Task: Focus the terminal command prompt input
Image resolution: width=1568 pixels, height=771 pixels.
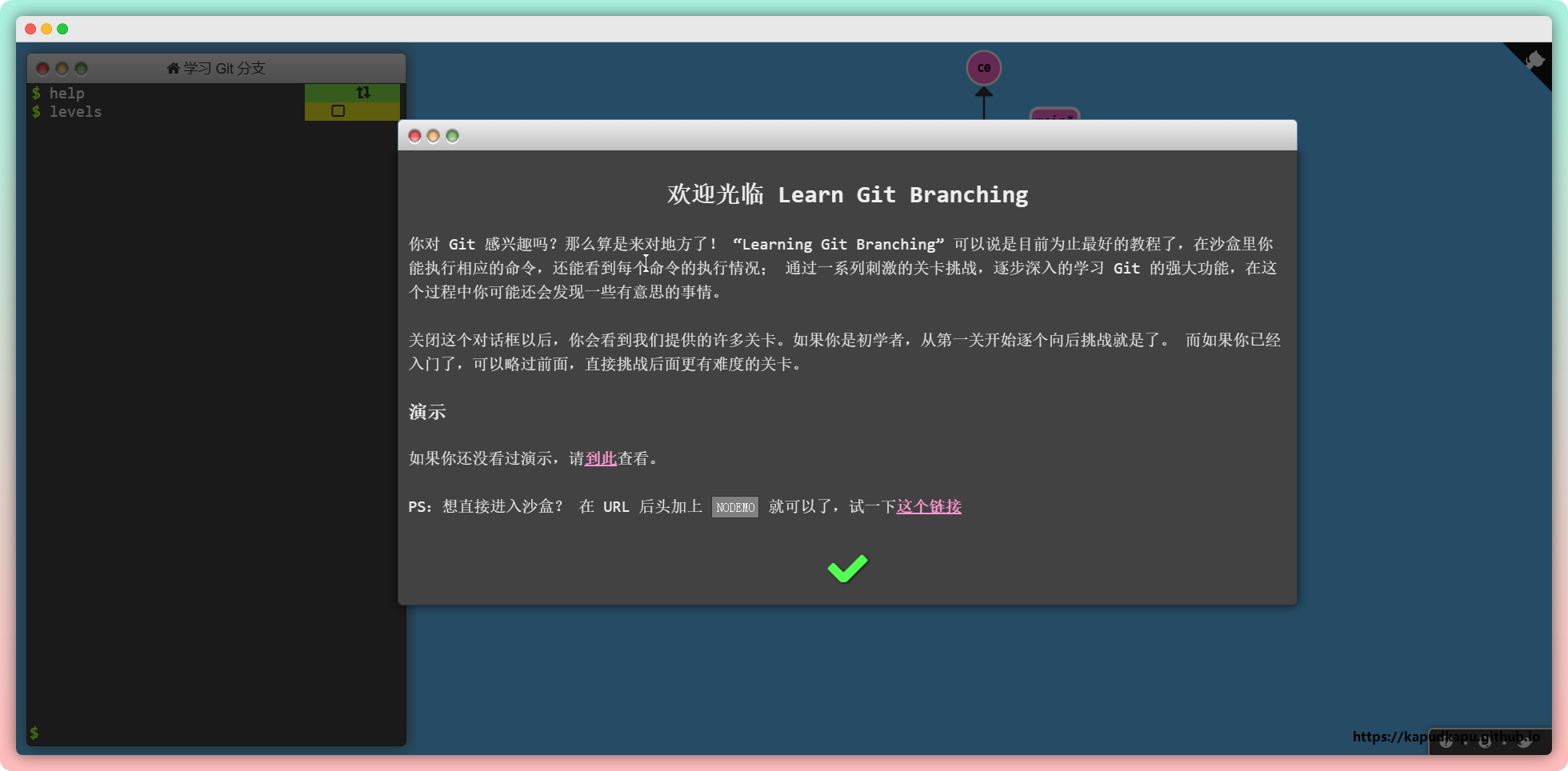Action: point(216,733)
